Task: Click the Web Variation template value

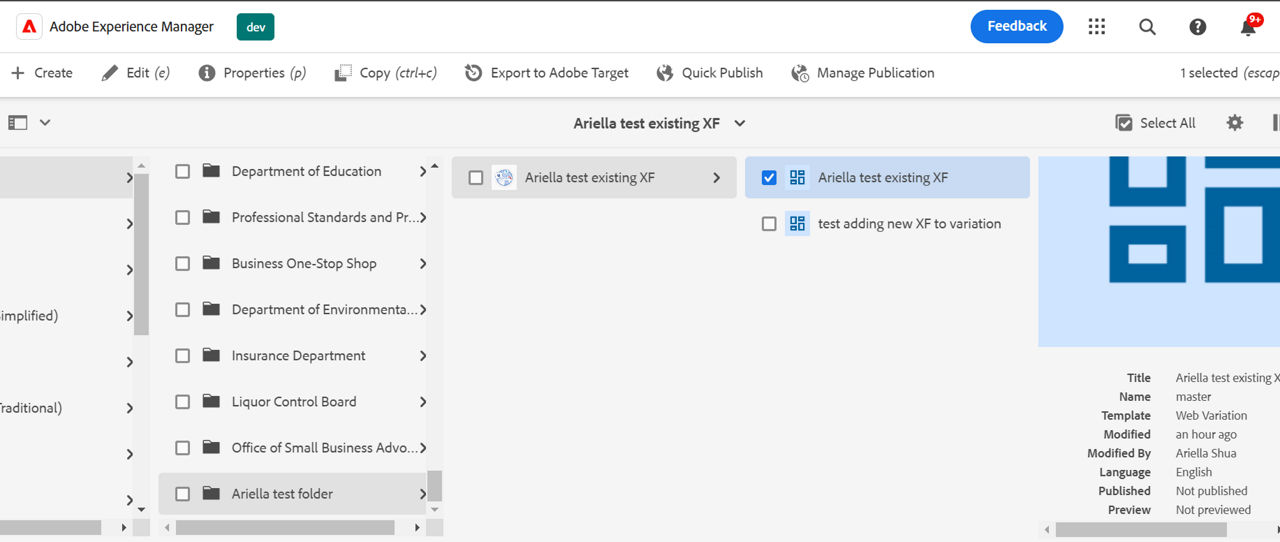Action: (x=1211, y=416)
